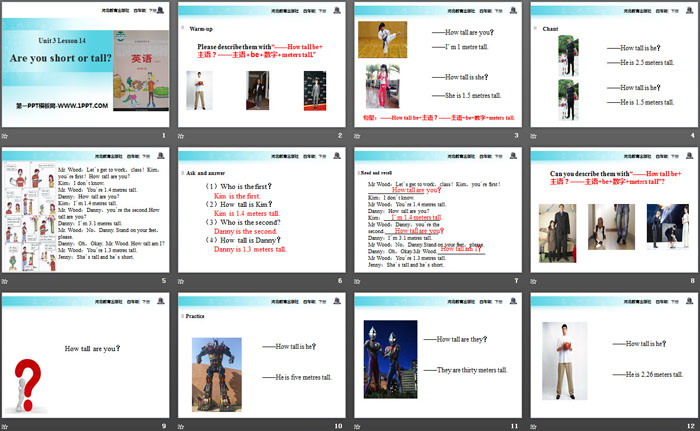The width and height of the screenshot is (700, 431).
Task: Click slide number label '8'
Action: pyautogui.click(x=693, y=280)
